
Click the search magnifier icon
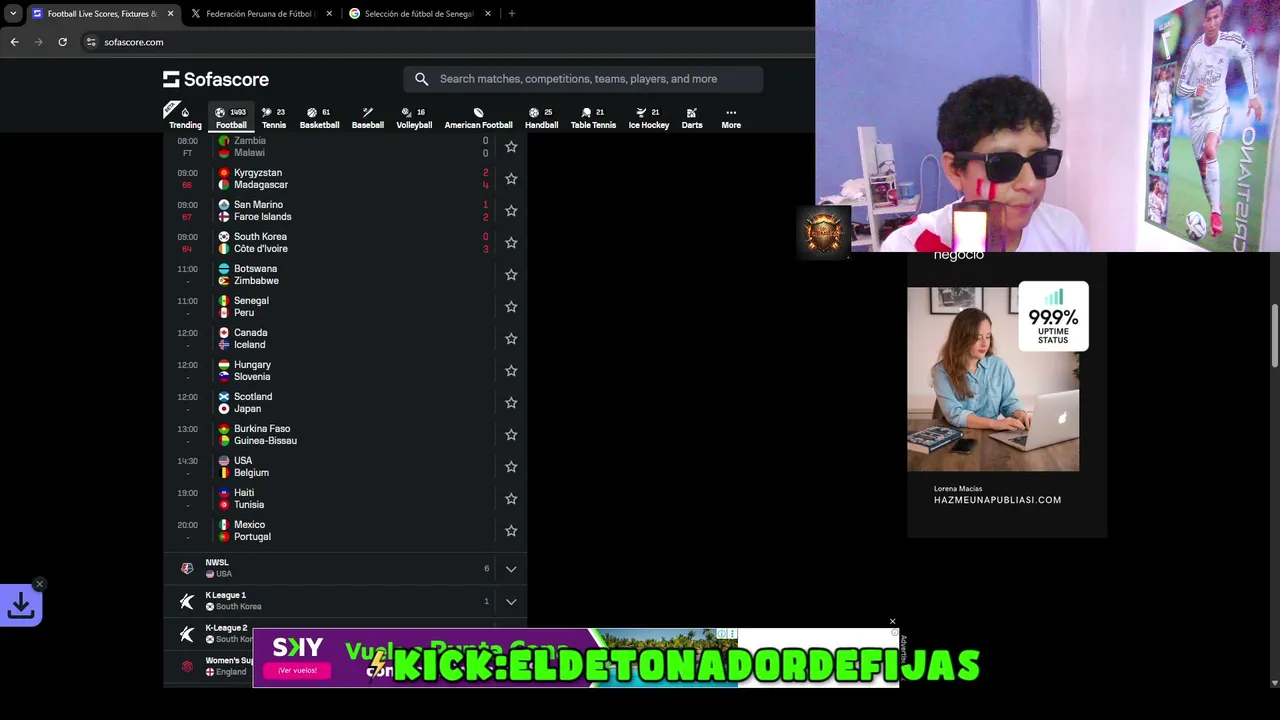[421, 79]
